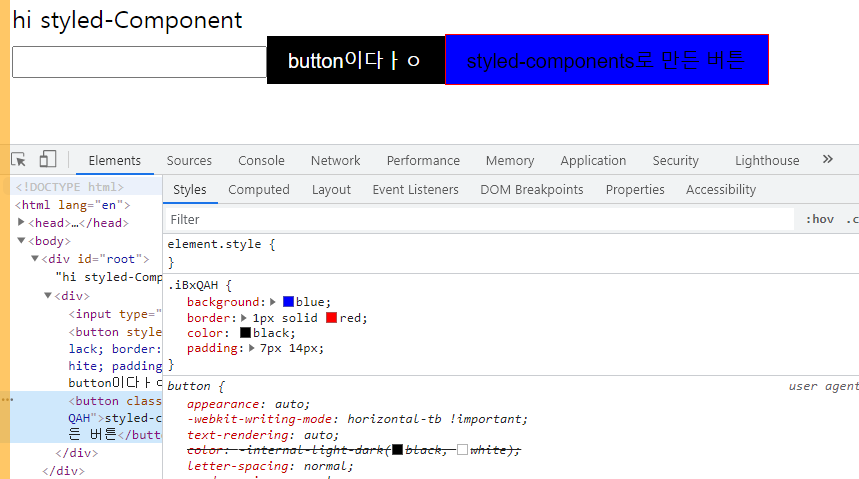Toggle the device toolbar icon

[48, 159]
